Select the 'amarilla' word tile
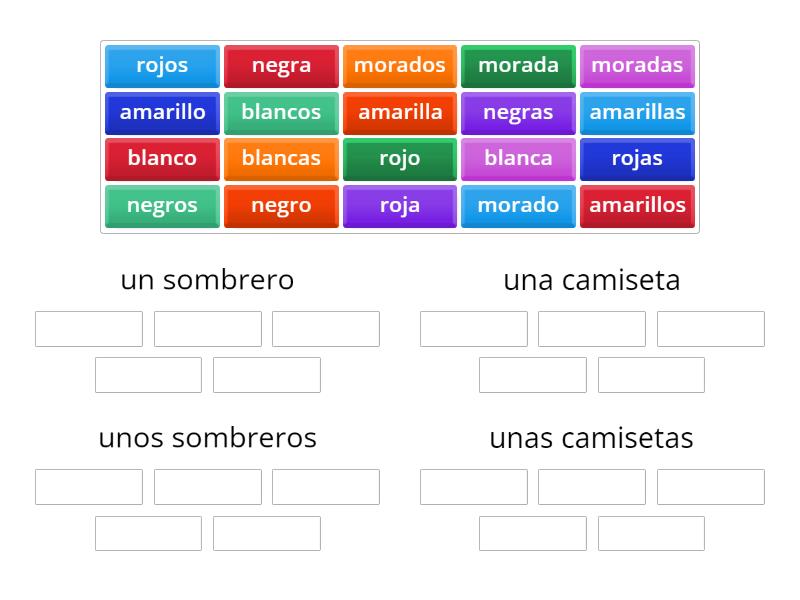 (400, 113)
